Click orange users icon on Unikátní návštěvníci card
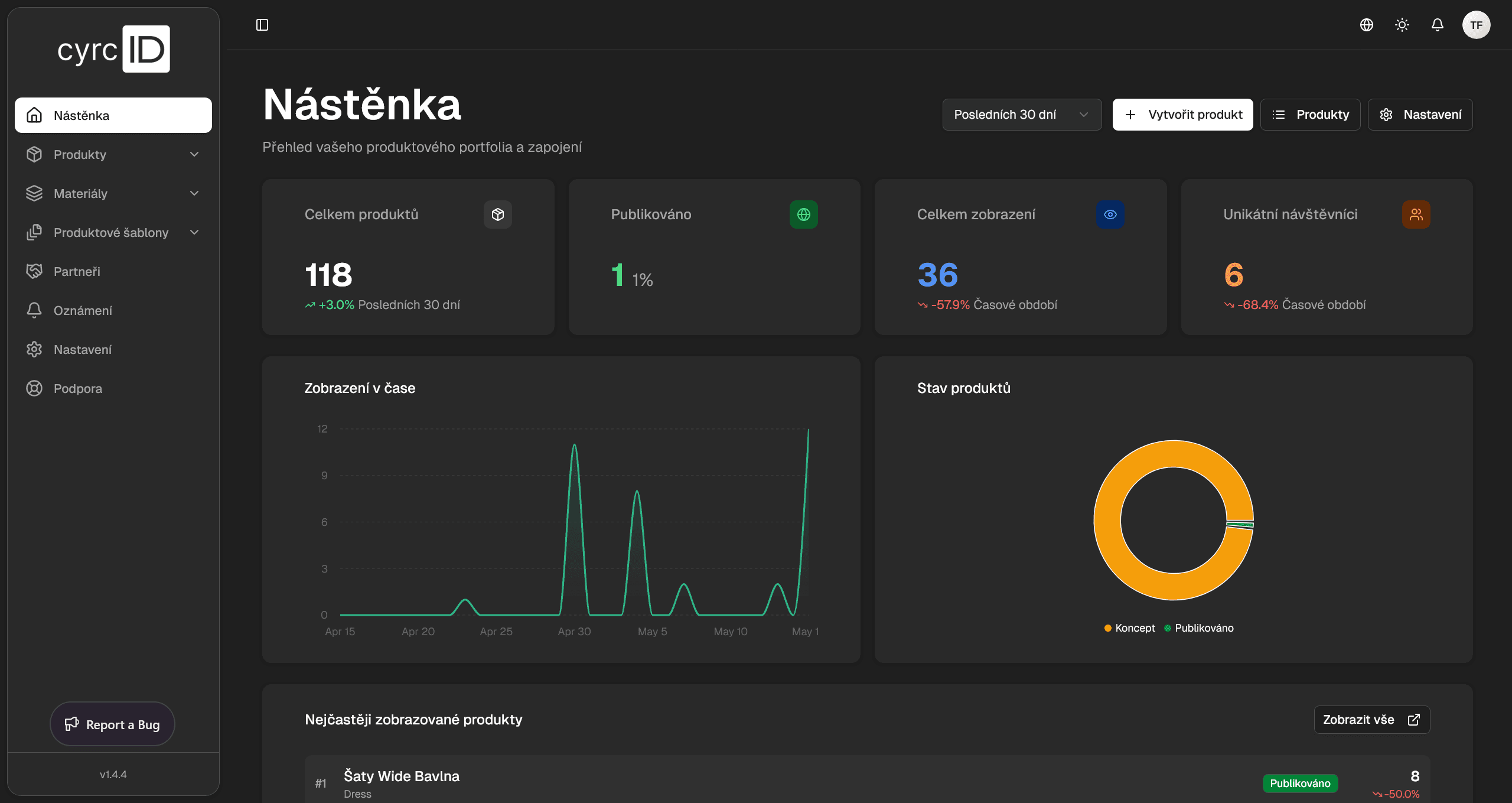 [1416, 214]
